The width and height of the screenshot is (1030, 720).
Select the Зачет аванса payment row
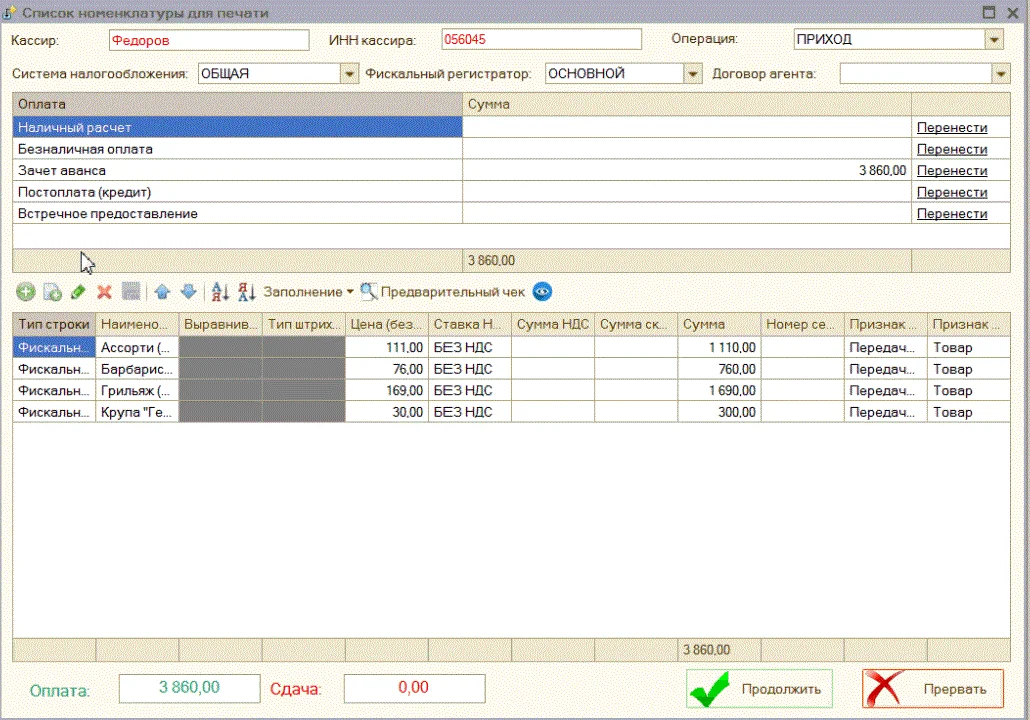[x=237, y=171]
